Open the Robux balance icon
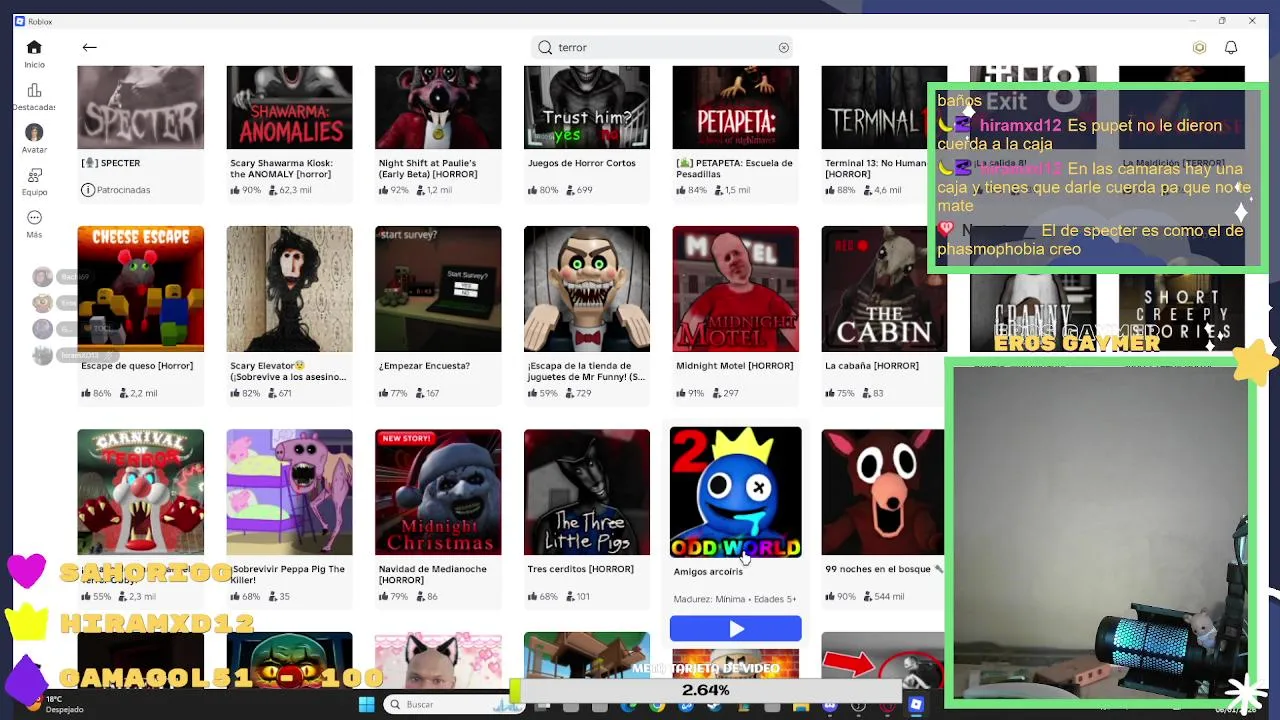Screen dimensions: 1280x720 pos(1199,47)
